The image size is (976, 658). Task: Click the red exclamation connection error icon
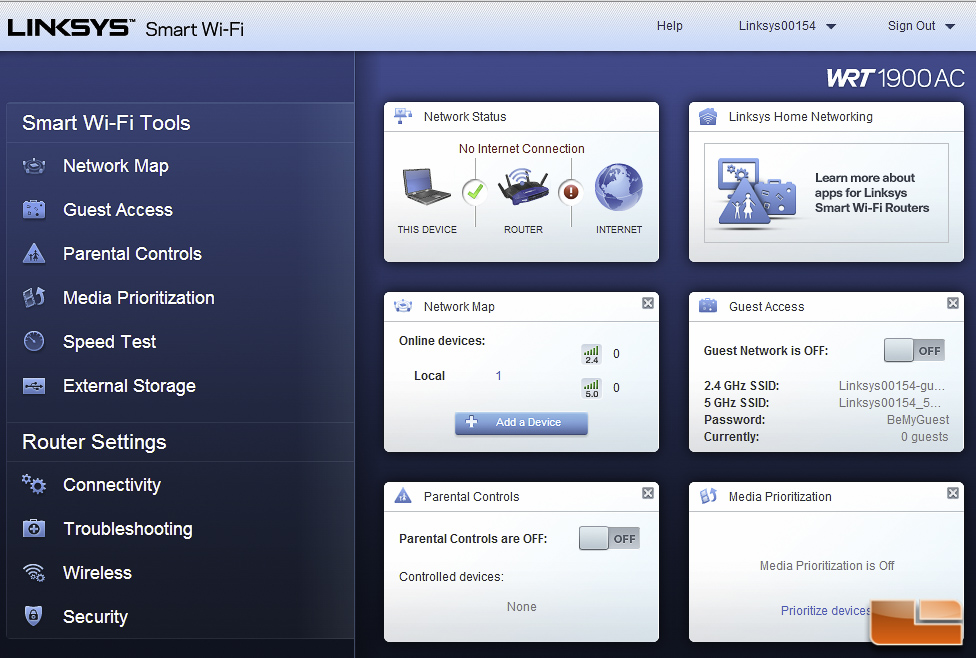click(571, 192)
